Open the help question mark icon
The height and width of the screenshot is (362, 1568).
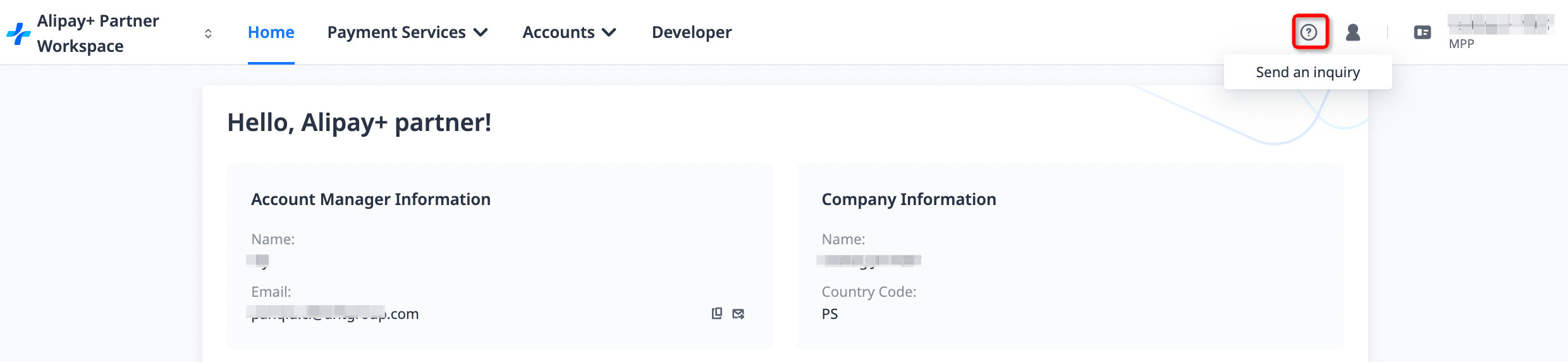click(1309, 32)
